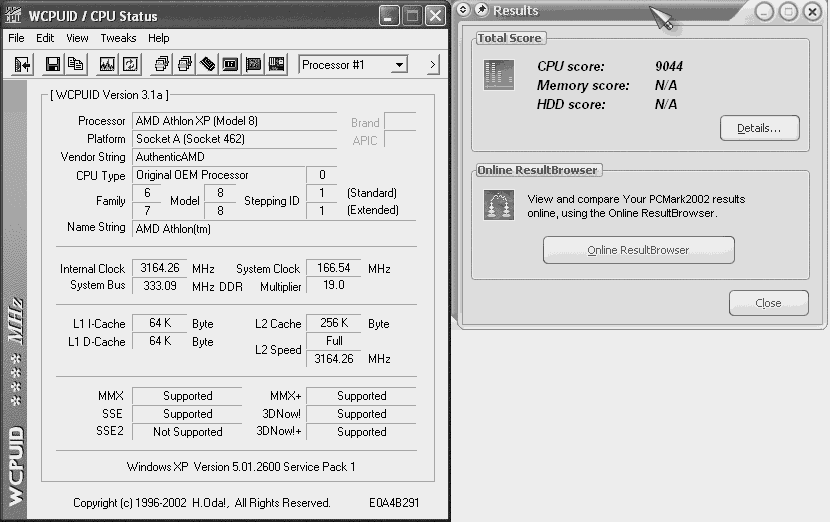This screenshot has height=522, width=830.
Task: Click the HDD score N/A value
Action: (666, 104)
